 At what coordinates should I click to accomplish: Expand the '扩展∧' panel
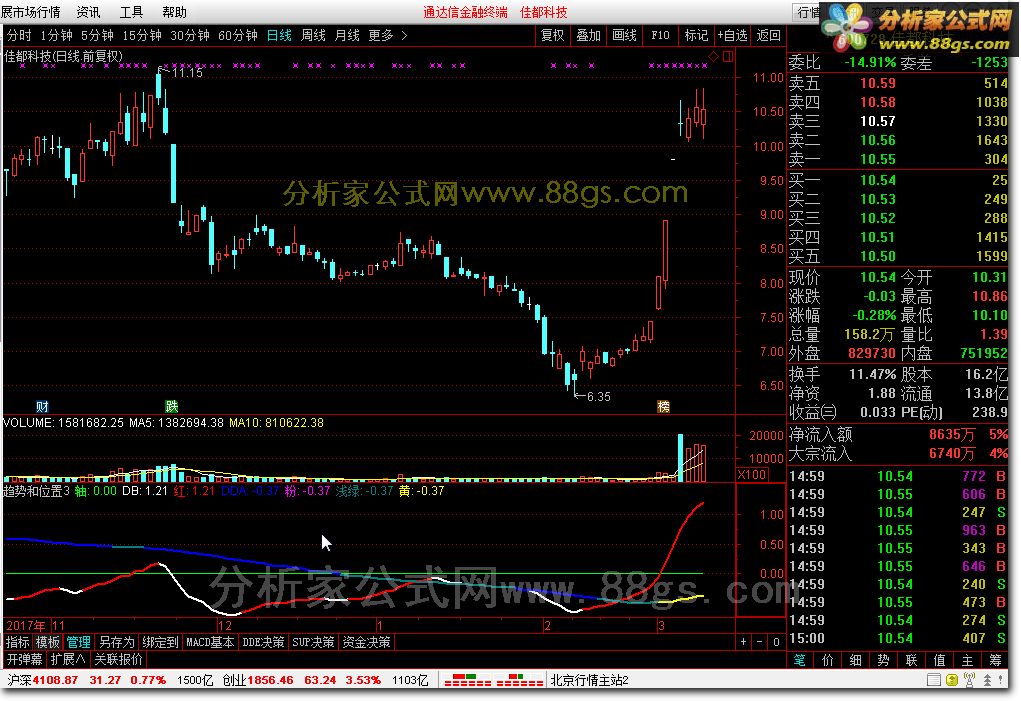coord(68,659)
